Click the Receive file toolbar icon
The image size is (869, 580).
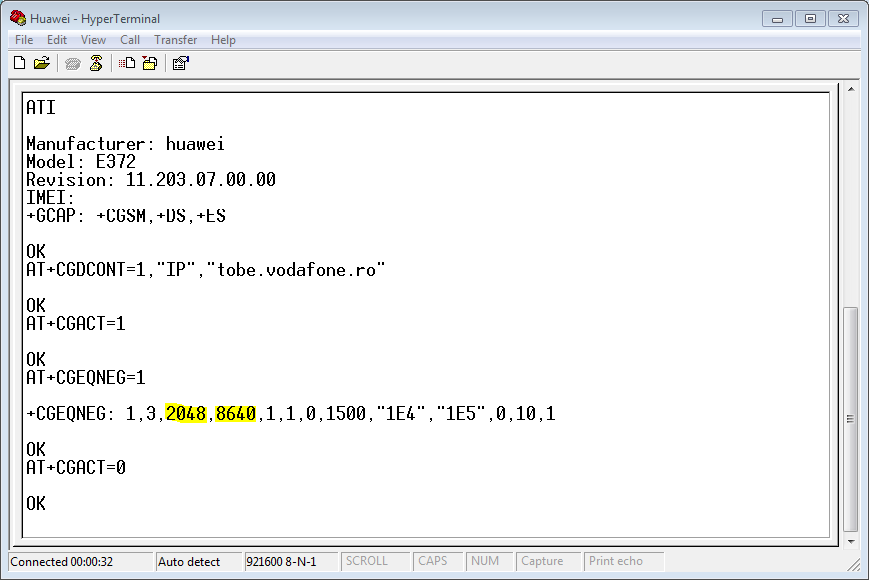pyautogui.click(x=150, y=63)
